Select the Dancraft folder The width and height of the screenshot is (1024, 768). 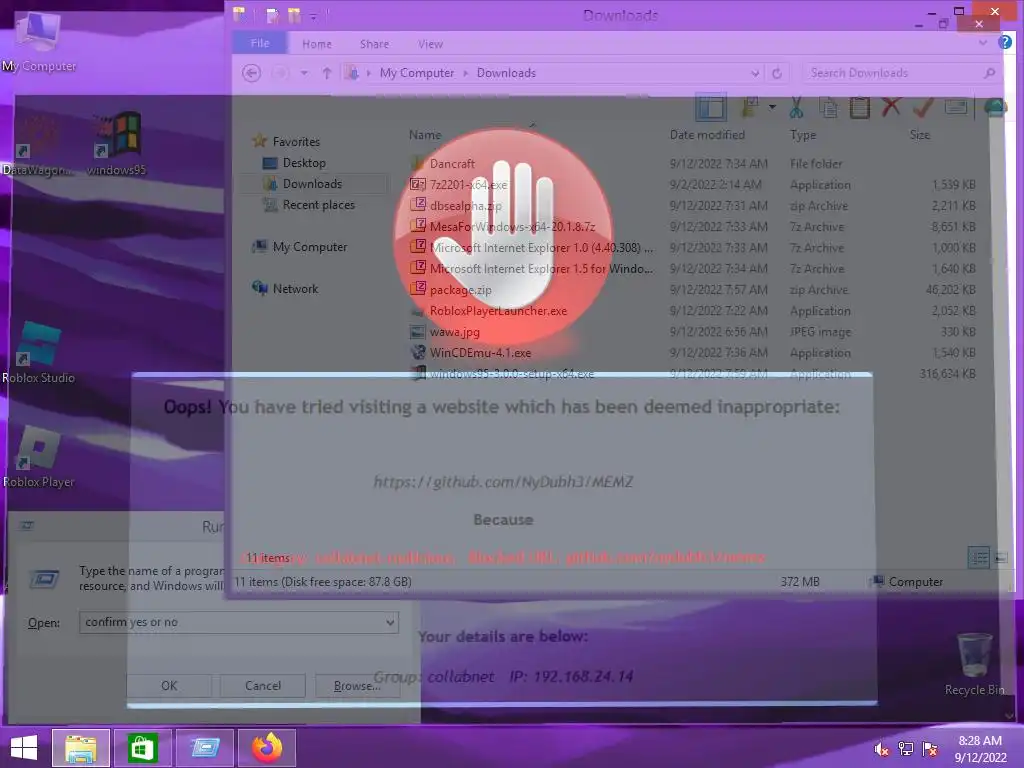pyautogui.click(x=452, y=163)
